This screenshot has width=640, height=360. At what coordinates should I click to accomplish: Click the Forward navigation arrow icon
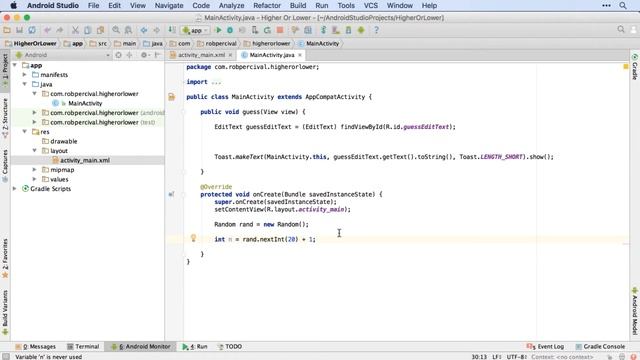[156, 30]
